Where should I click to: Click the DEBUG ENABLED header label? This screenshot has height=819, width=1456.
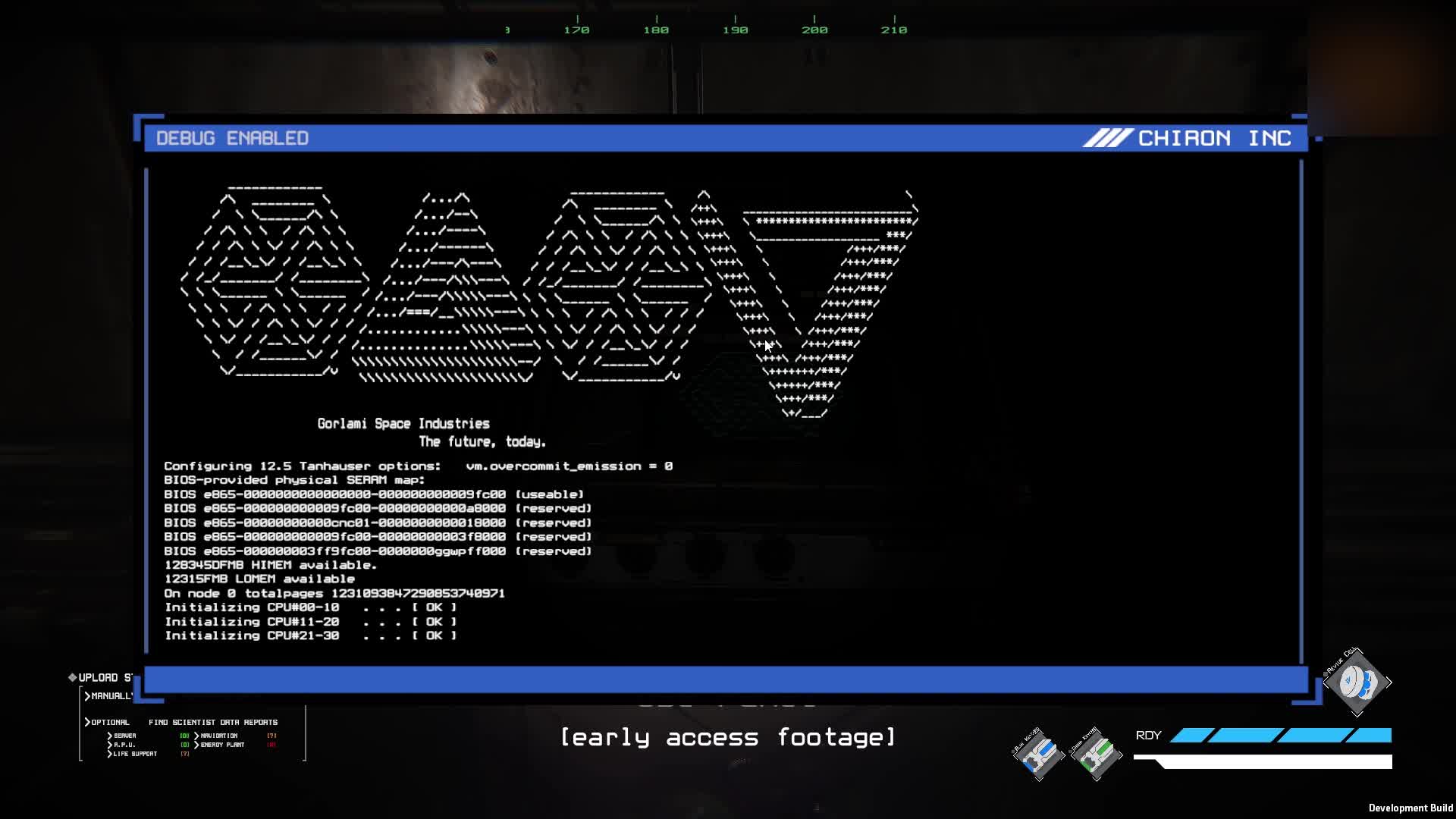[232, 138]
